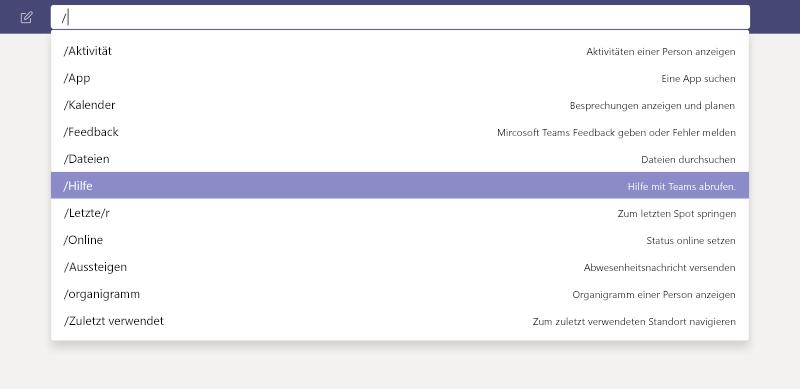
Task: Activate the highlighted /Hilfe command
Action: coord(400,186)
